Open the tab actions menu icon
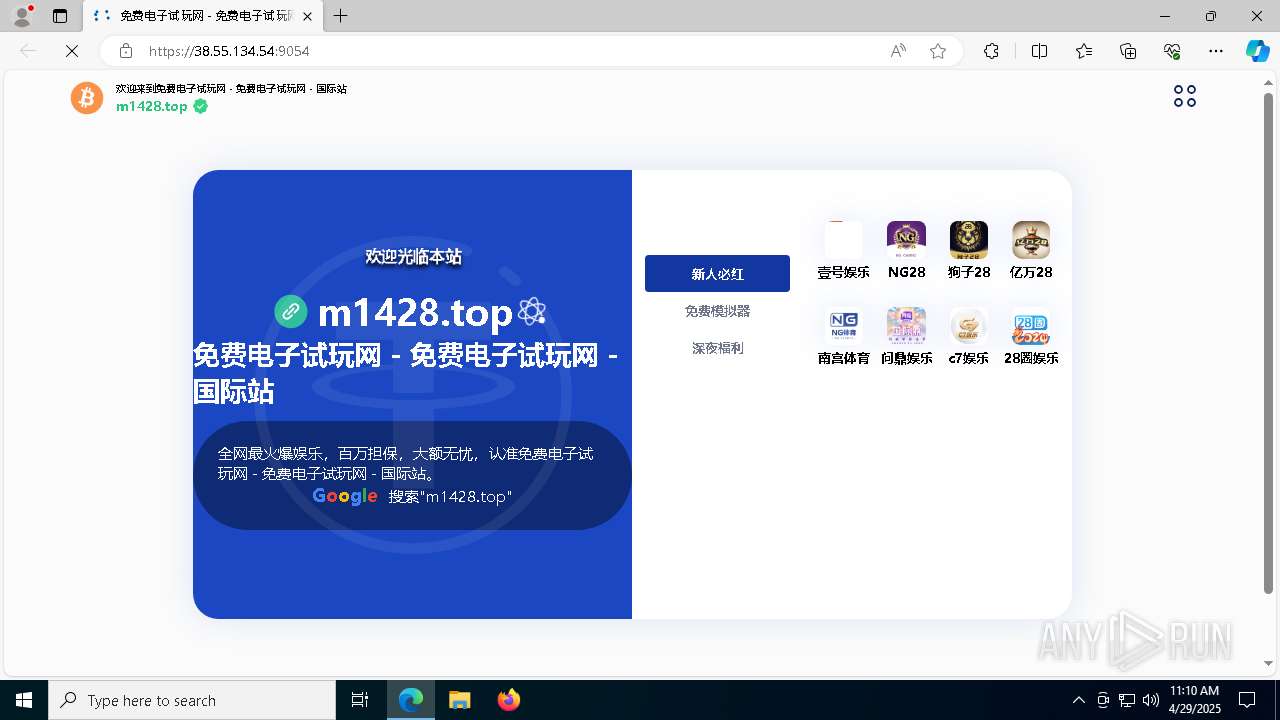The width and height of the screenshot is (1280, 720). (60, 16)
